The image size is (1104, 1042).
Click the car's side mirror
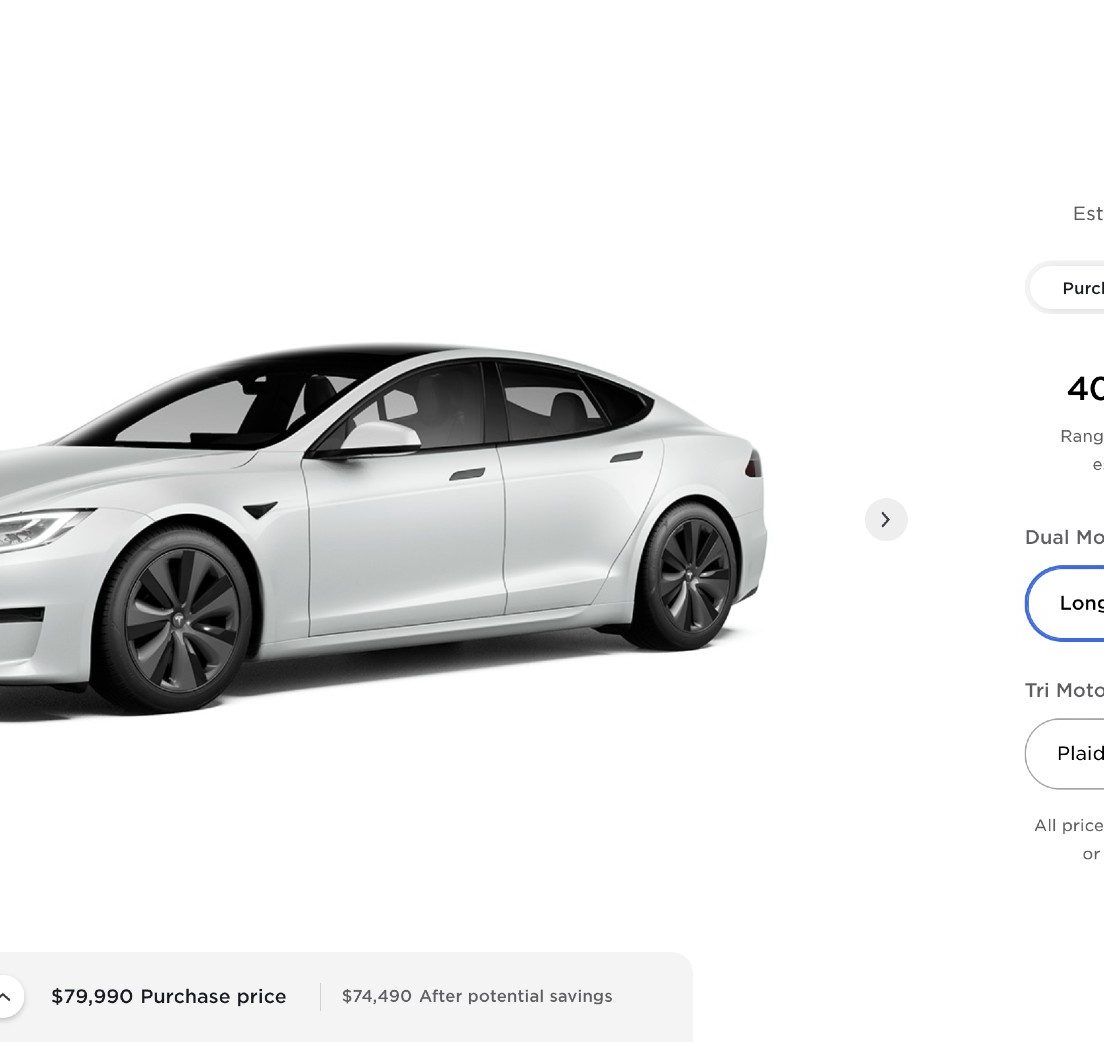378,437
